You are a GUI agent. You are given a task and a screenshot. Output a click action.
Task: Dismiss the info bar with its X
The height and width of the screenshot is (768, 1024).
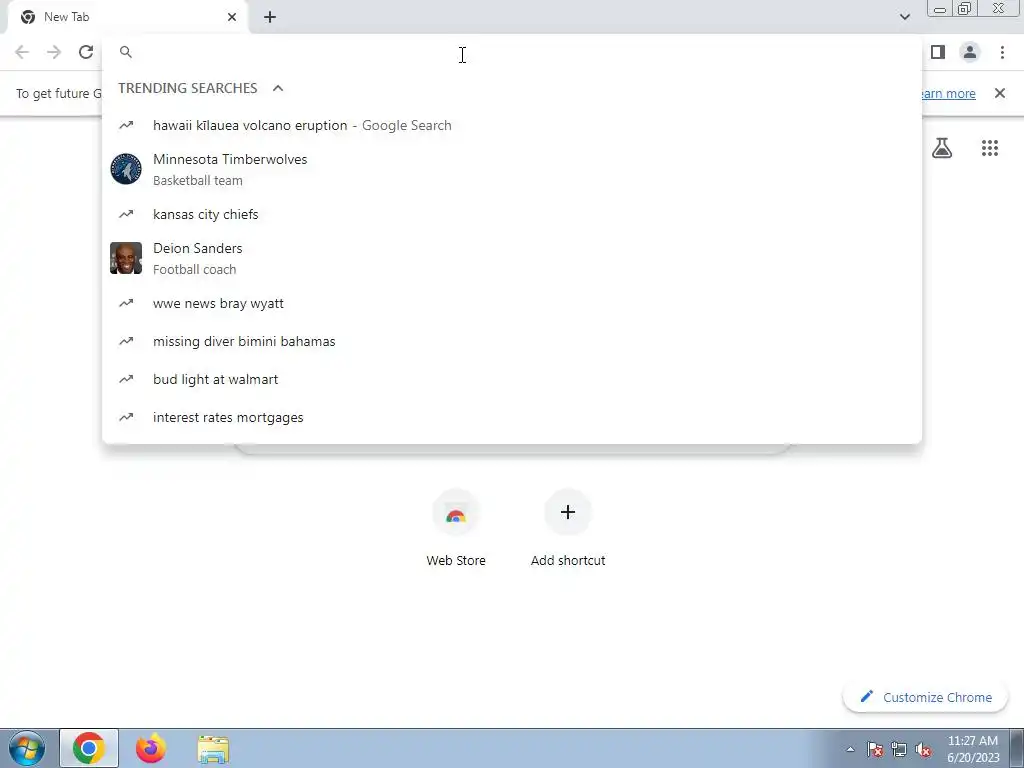coord(1000,93)
